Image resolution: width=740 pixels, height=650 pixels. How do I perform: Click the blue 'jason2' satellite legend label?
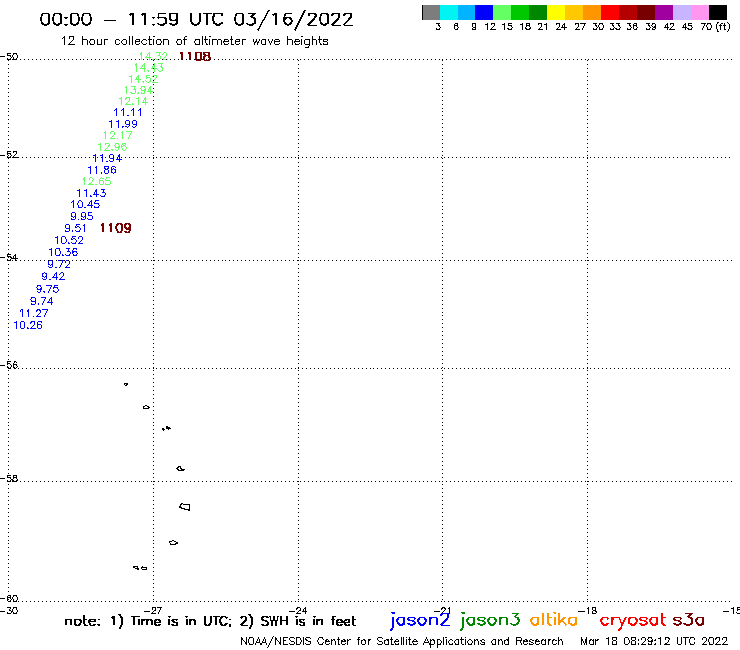(420, 620)
